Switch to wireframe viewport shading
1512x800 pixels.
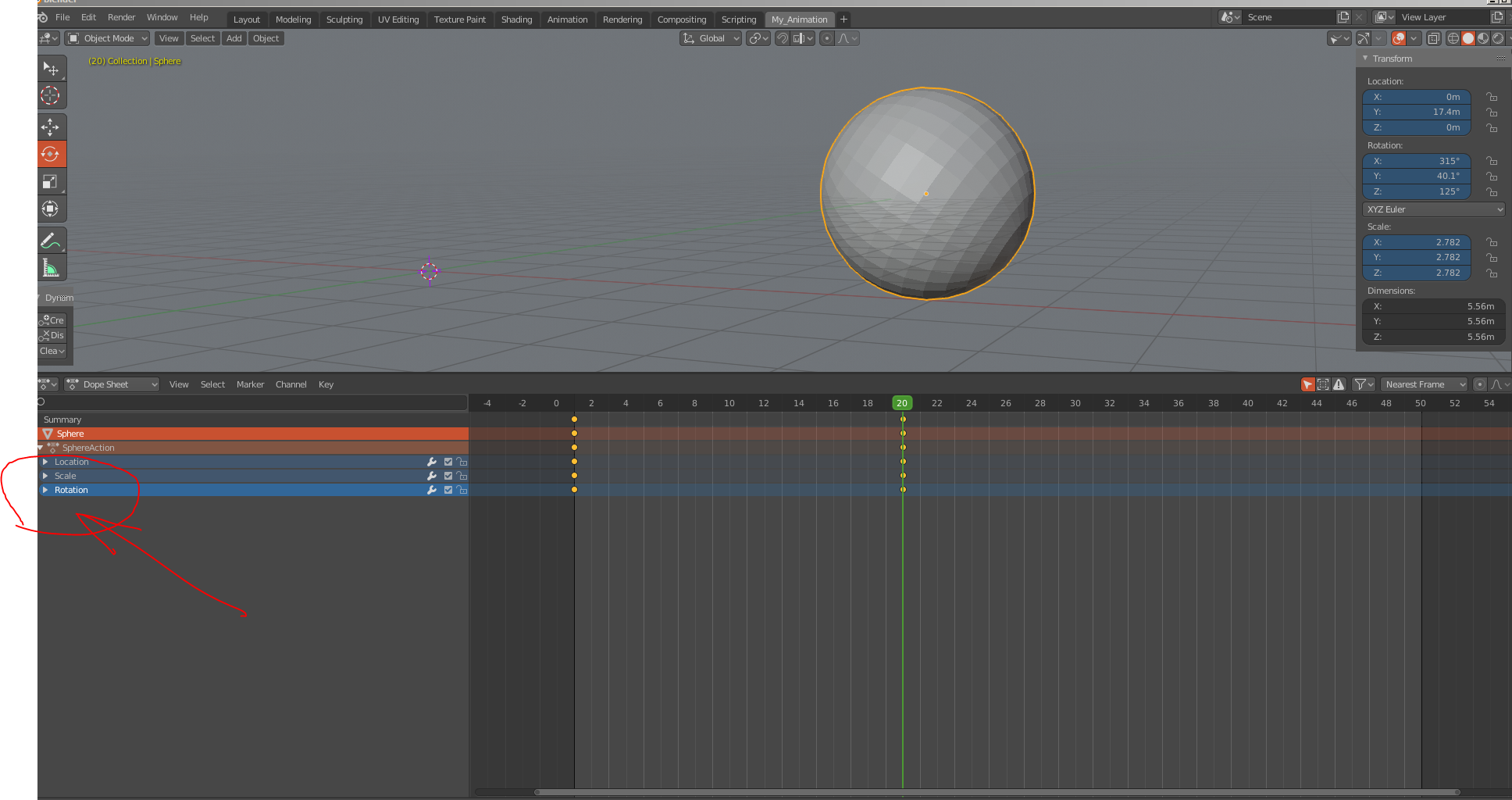coord(1453,38)
